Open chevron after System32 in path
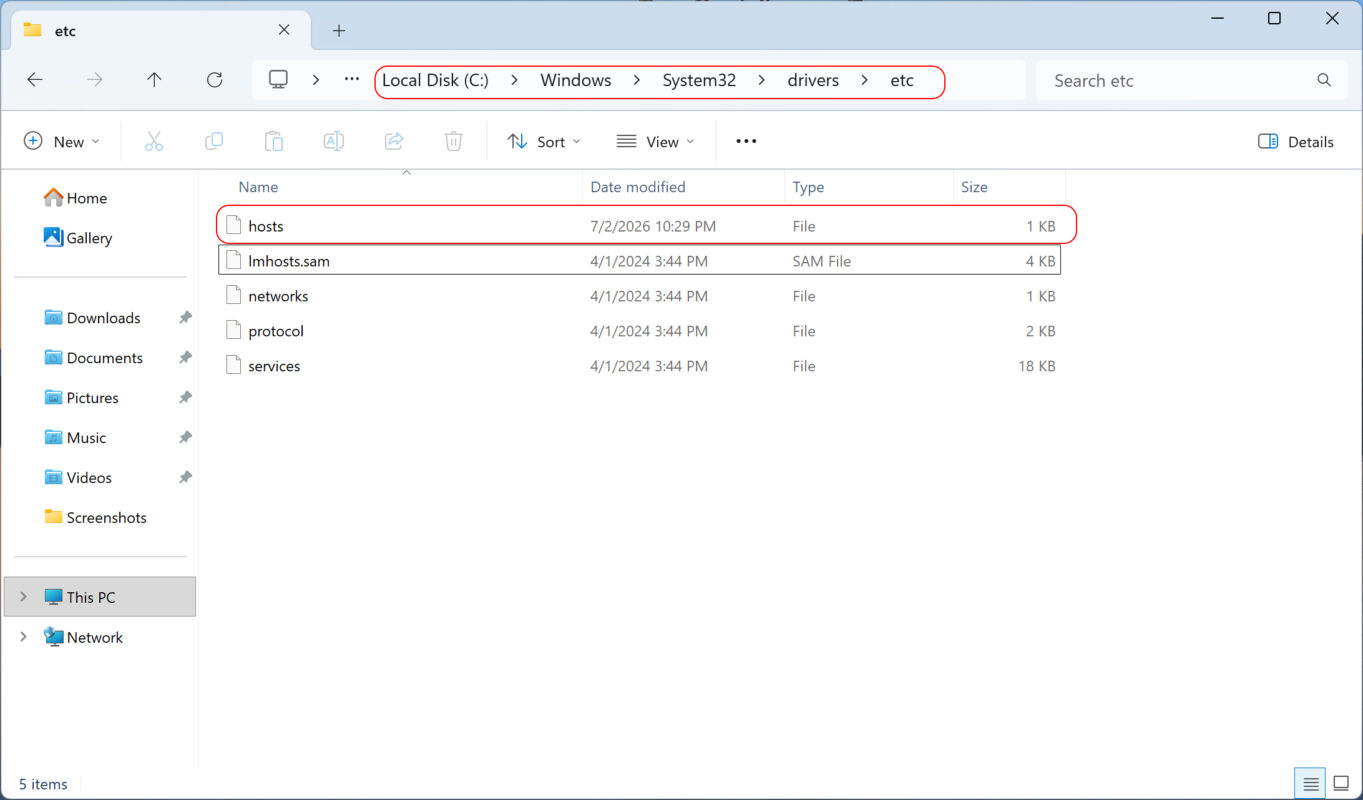Screen dimensions: 1363x800 pos(762,80)
